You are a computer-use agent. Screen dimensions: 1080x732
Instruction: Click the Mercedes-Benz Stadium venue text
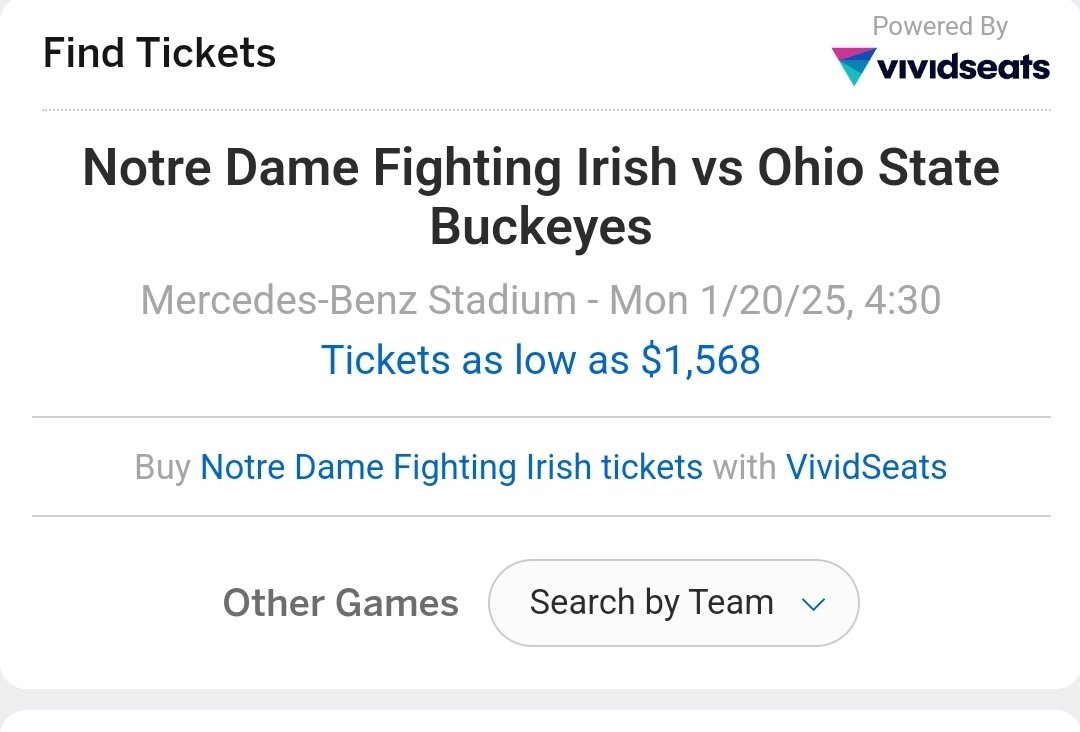(358, 300)
